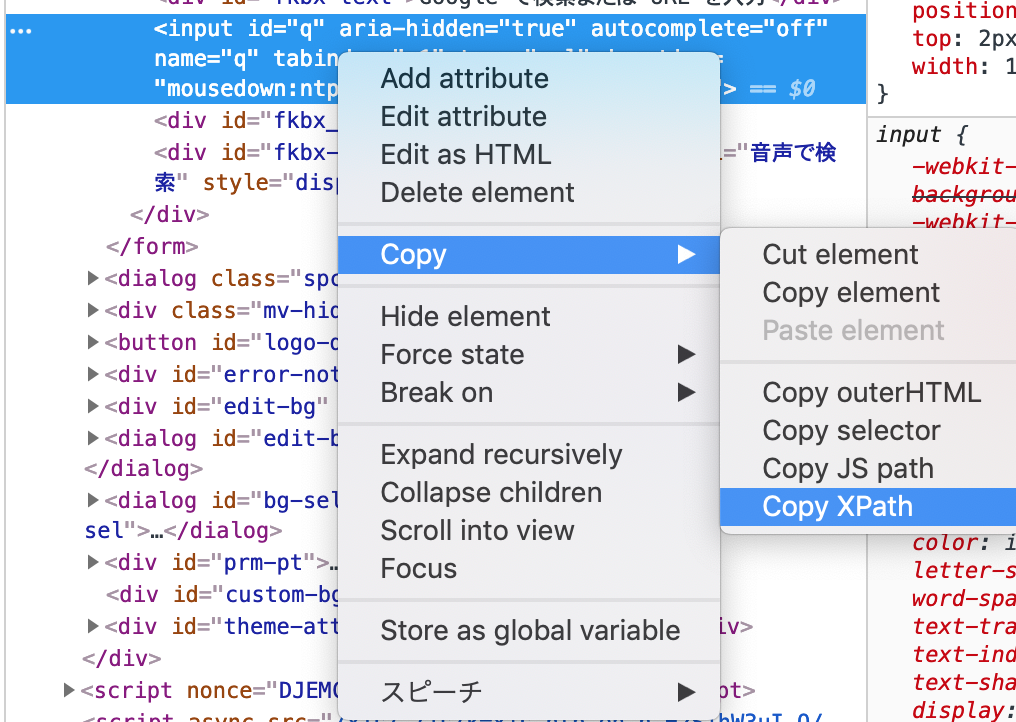This screenshot has width=1016, height=722.
Task: Expand the div id="theme-att node
Action: coord(93,626)
